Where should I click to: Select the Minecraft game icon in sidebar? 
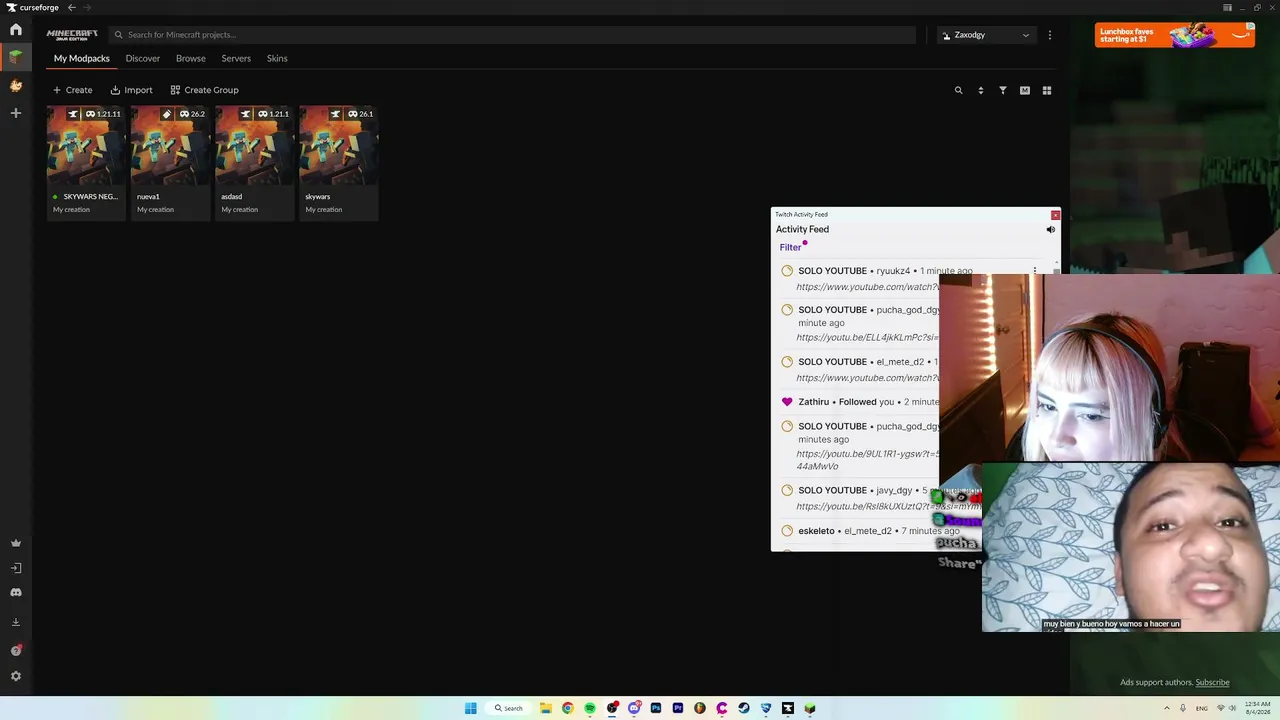(15, 57)
